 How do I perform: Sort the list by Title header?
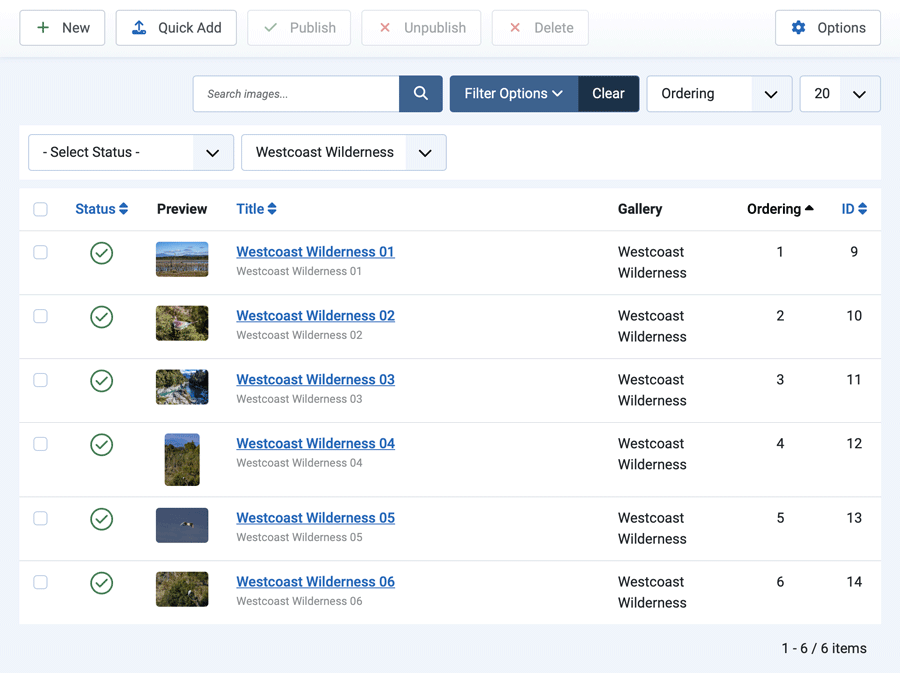256,208
